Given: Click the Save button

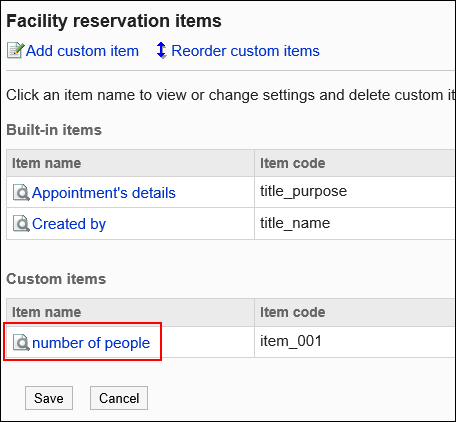Looking at the screenshot, I should coord(49,398).
